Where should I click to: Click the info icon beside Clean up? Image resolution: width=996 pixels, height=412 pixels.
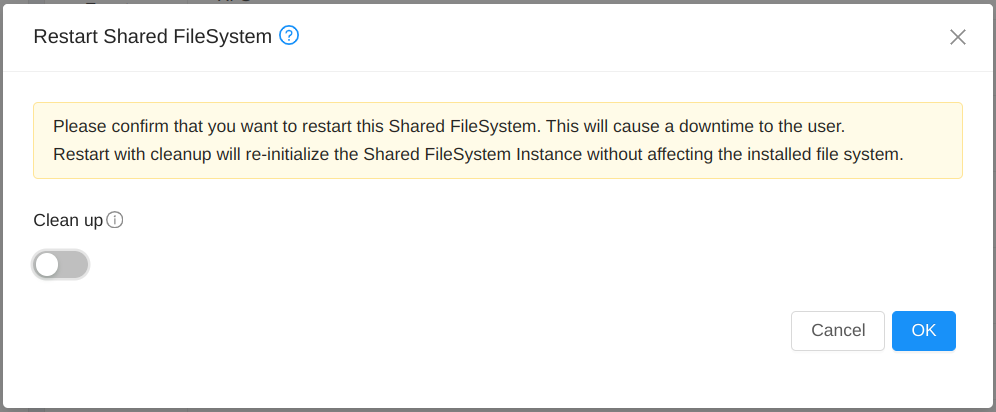(x=115, y=220)
